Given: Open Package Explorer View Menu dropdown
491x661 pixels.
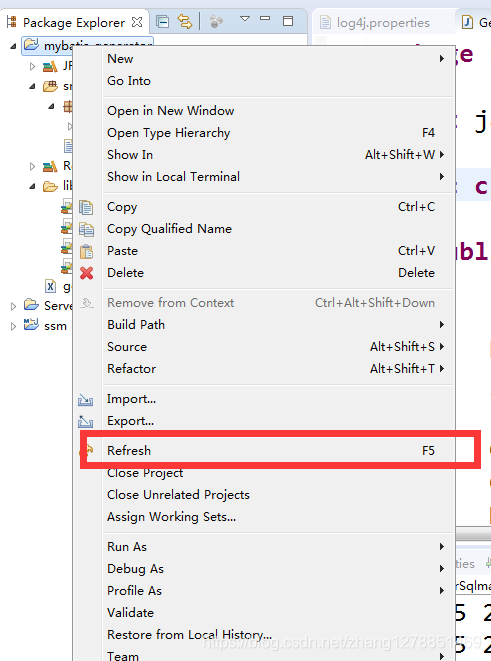Looking at the screenshot, I should pos(245,19).
